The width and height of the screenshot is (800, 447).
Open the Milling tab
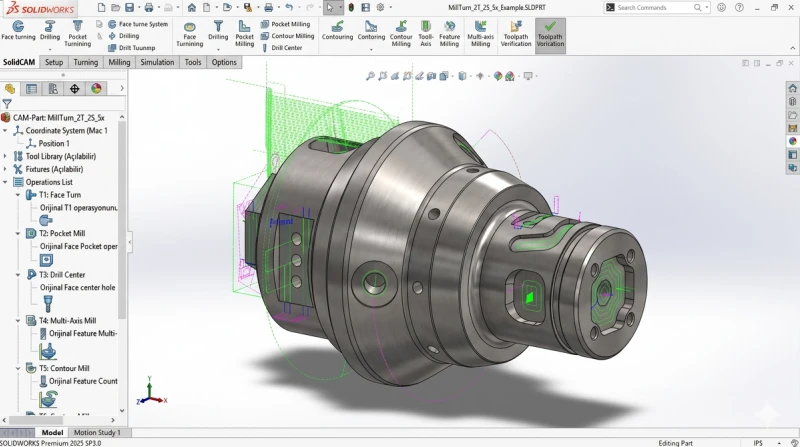tap(119, 62)
